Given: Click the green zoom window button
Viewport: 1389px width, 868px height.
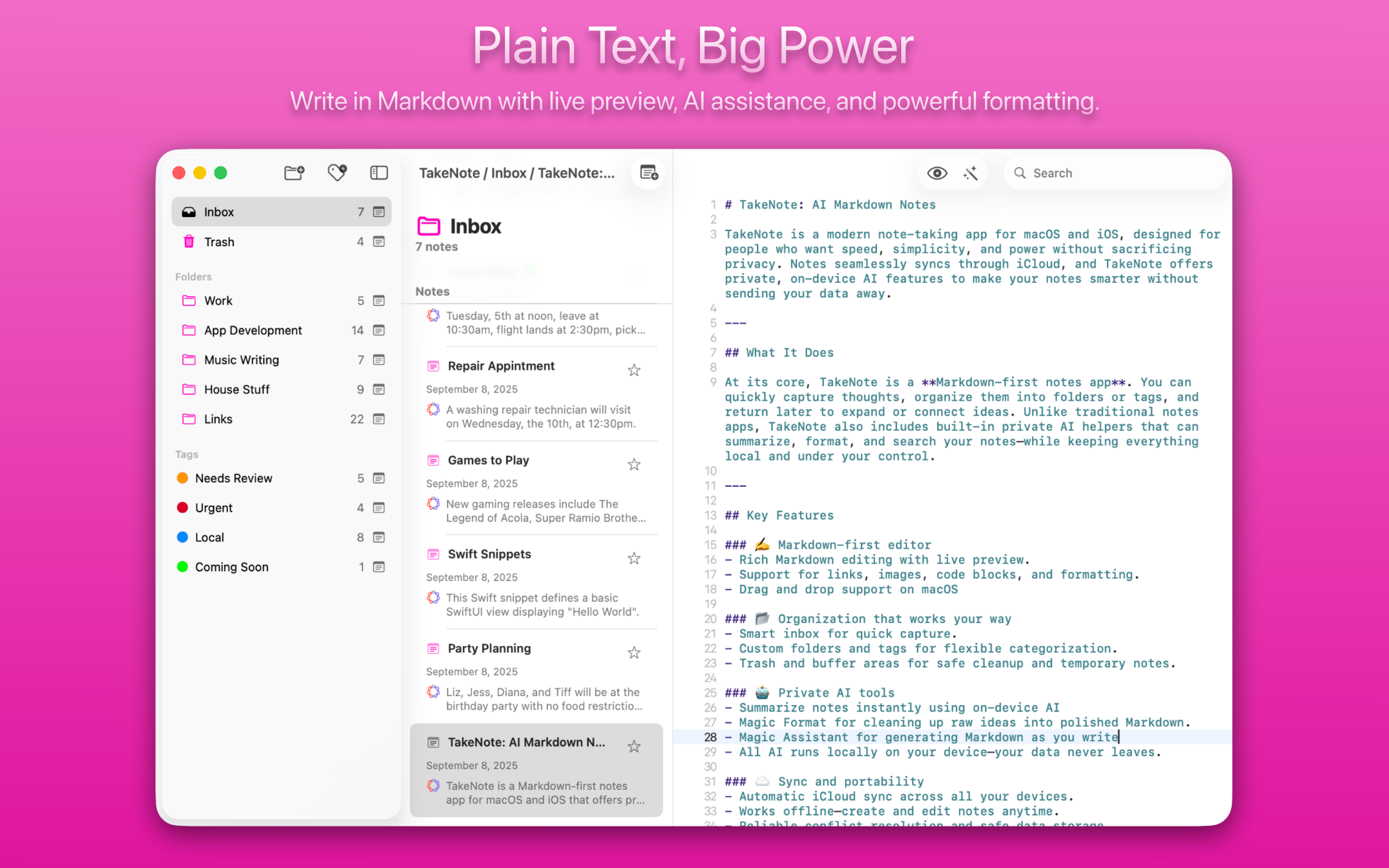Looking at the screenshot, I should tap(220, 173).
